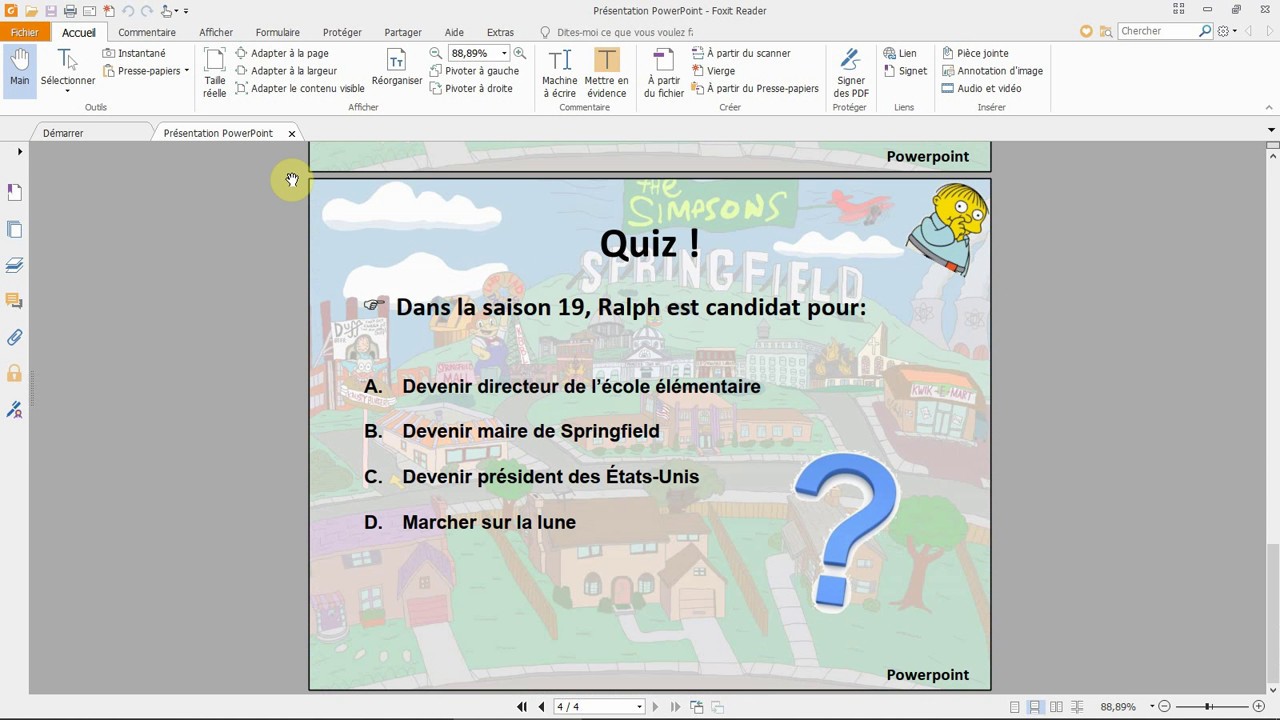This screenshot has width=1280, height=720.
Task: Set zoom to Taille réelle
Action: point(215,72)
